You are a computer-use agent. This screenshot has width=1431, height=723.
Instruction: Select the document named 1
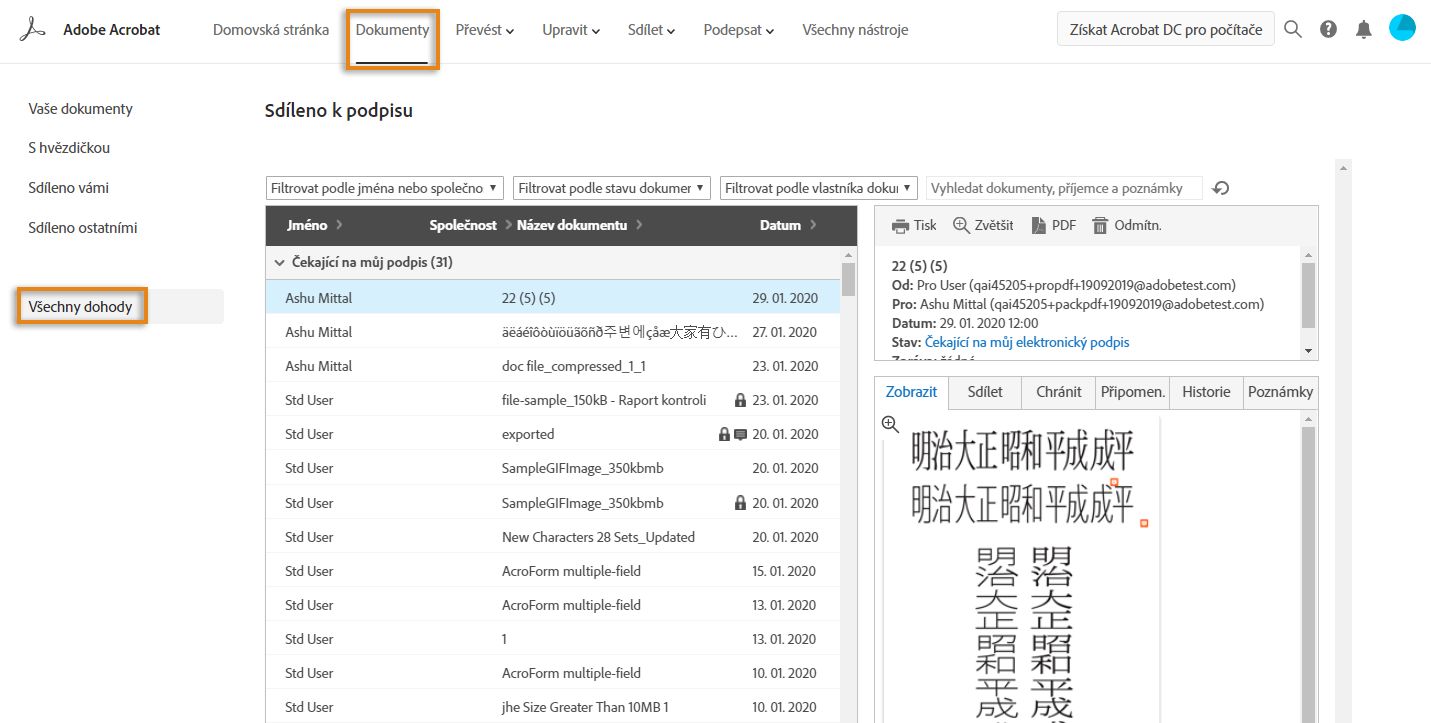tap(553, 639)
